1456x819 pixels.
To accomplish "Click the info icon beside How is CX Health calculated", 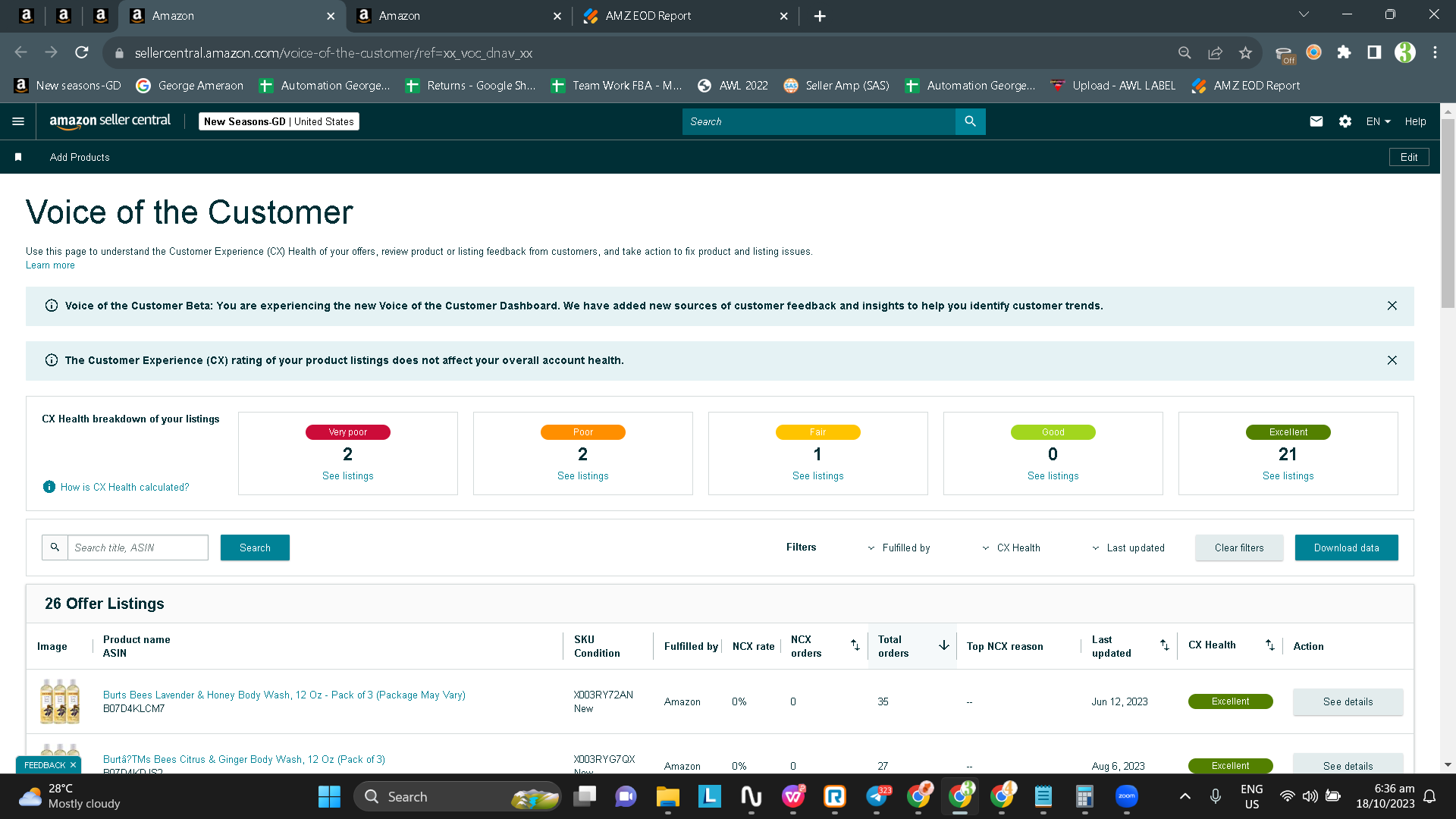I will pos(49,487).
